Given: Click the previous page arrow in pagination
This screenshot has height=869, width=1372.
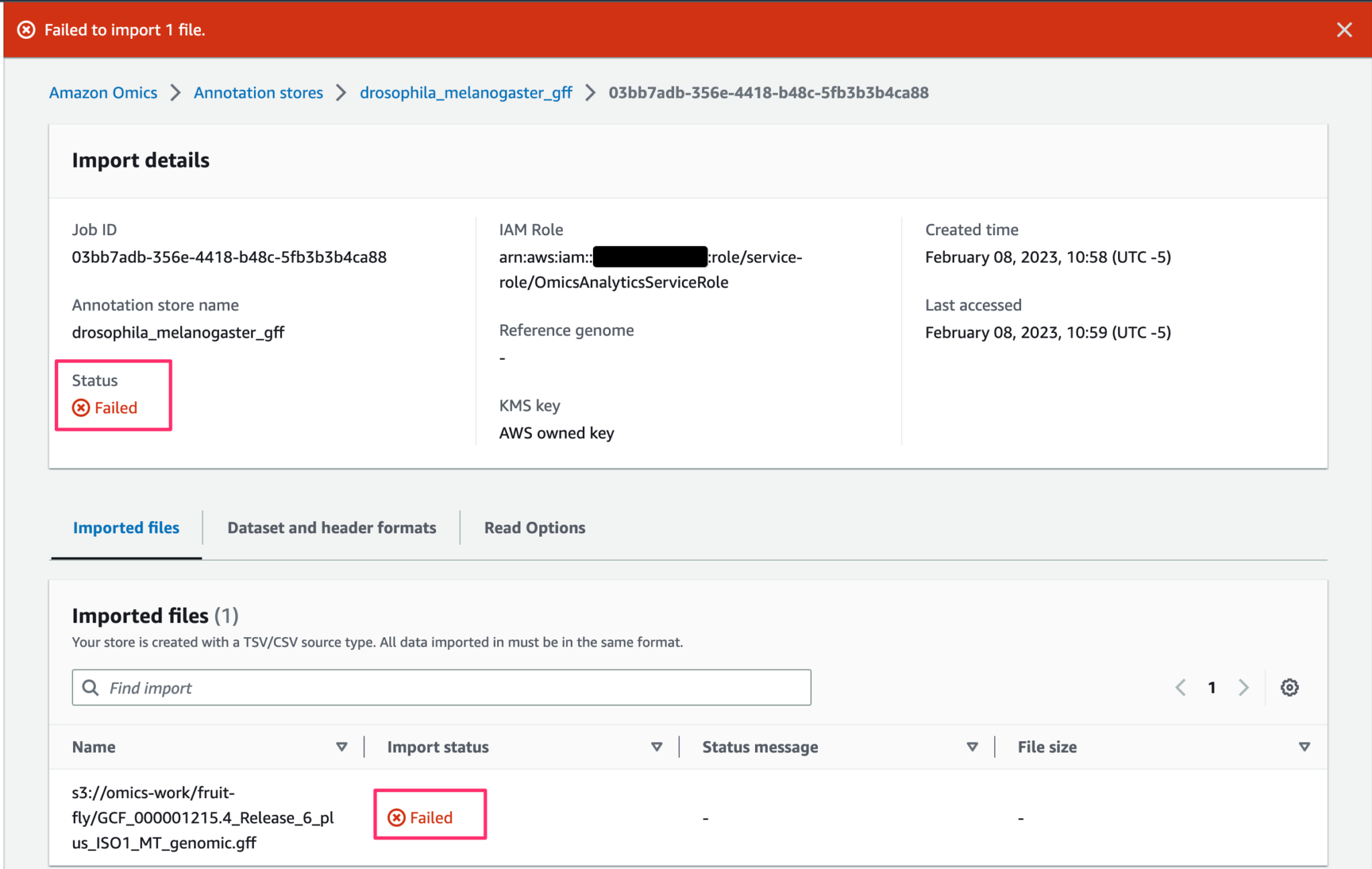Looking at the screenshot, I should coord(1180,687).
